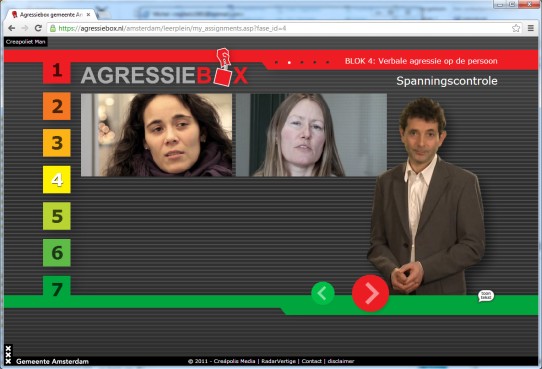Jump to block 7 dark green tile
The image size is (542, 369).
click(57, 286)
